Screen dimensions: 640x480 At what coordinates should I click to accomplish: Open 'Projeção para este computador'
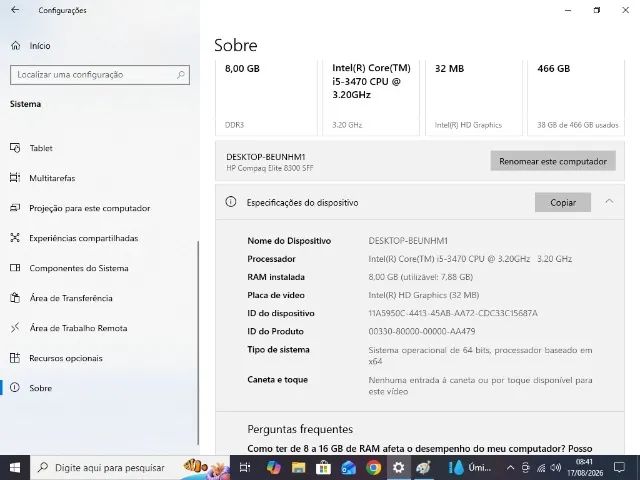(x=90, y=208)
